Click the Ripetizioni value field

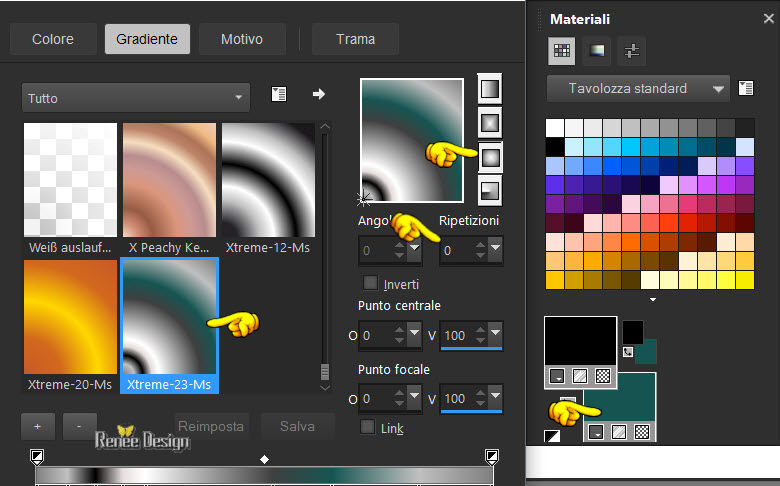pyautogui.click(x=457, y=250)
